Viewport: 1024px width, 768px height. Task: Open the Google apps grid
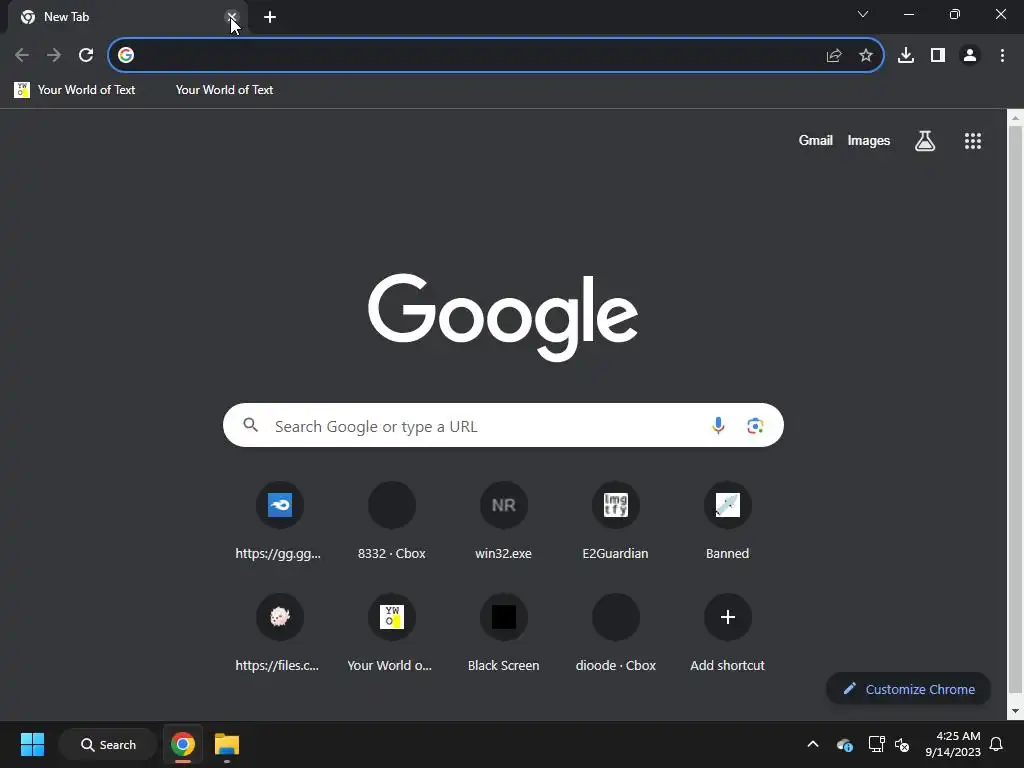973,141
